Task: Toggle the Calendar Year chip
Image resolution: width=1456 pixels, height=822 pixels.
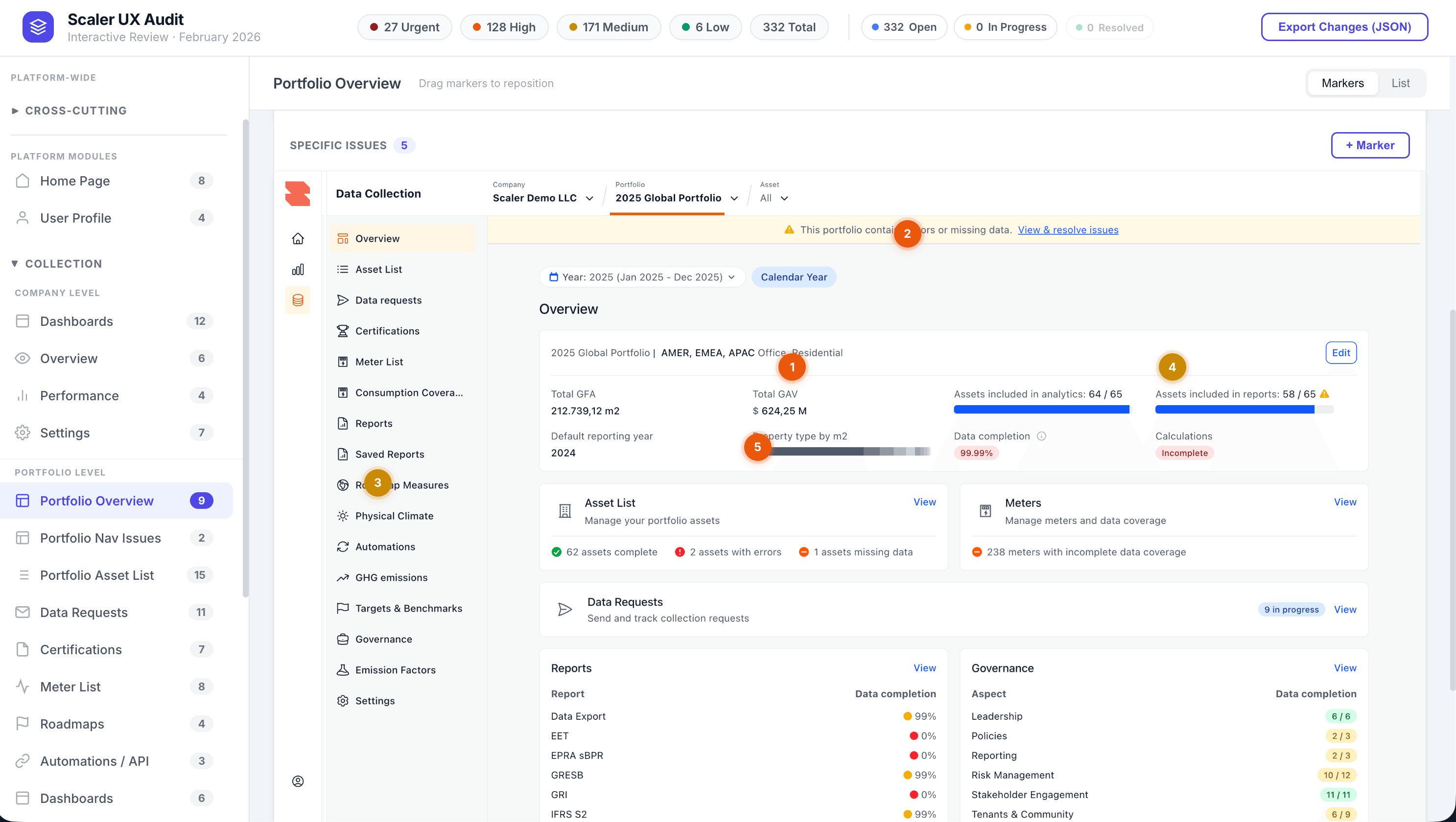Action: click(x=794, y=277)
